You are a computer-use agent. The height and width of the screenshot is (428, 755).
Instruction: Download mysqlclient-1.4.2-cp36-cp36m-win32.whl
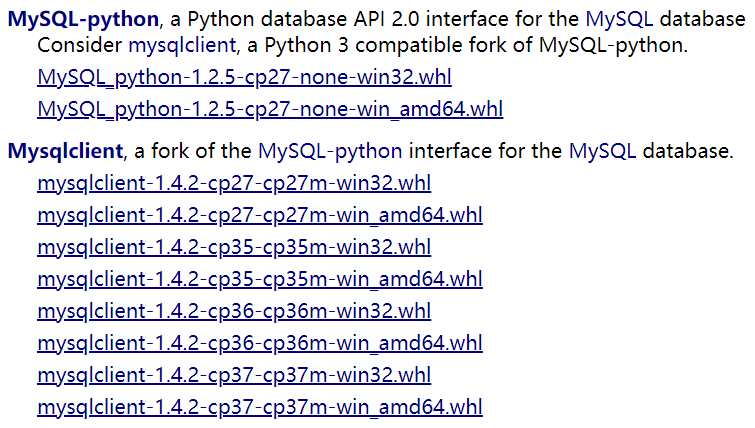(234, 311)
